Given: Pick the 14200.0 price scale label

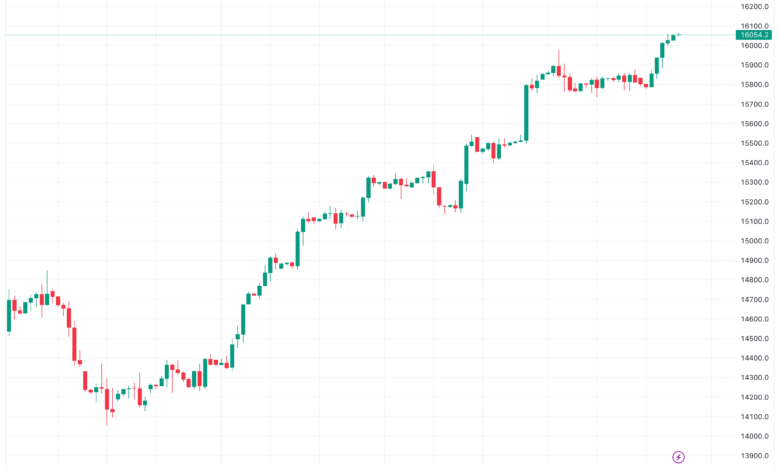Looking at the screenshot, I should 755,396.
